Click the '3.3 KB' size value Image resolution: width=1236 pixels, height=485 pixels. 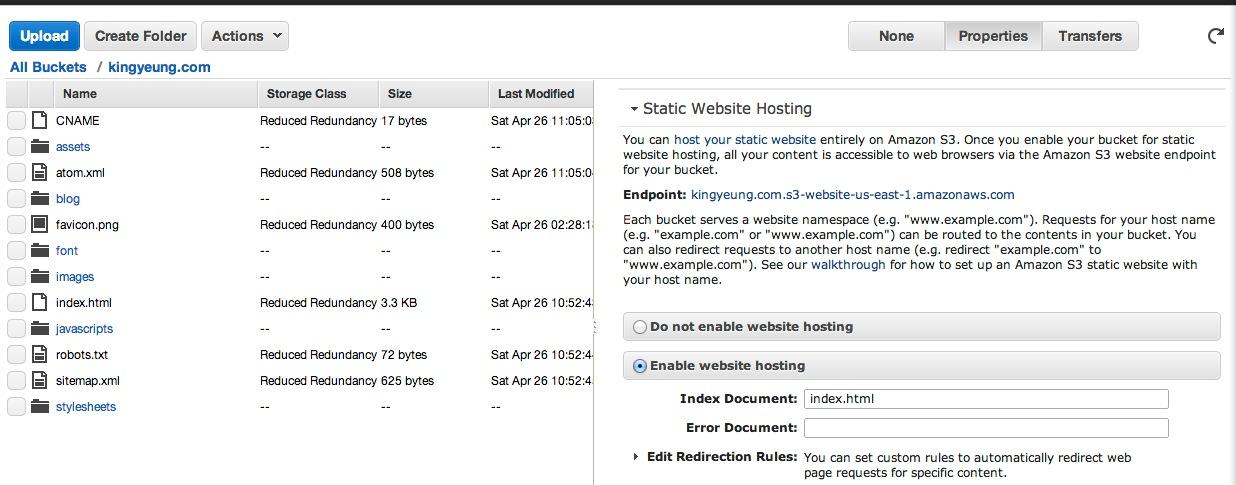399,303
